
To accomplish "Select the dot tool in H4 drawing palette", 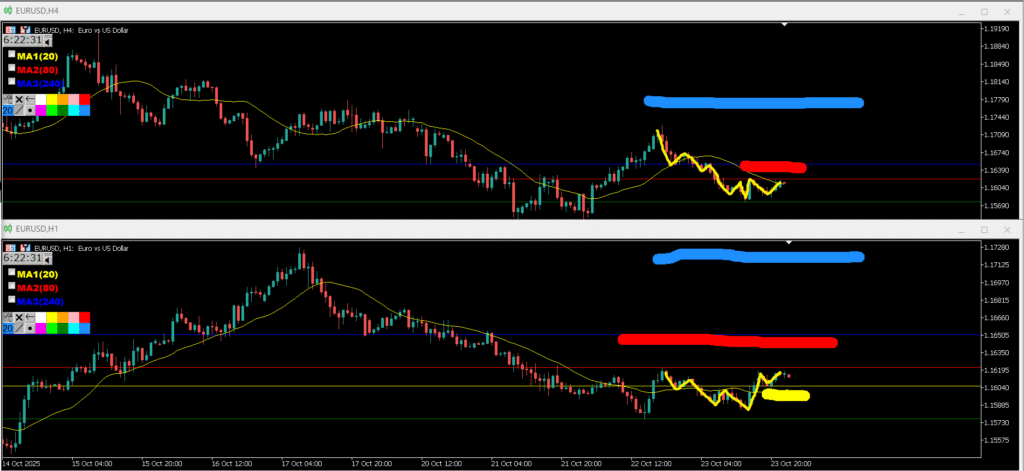I will [x=30, y=110].
